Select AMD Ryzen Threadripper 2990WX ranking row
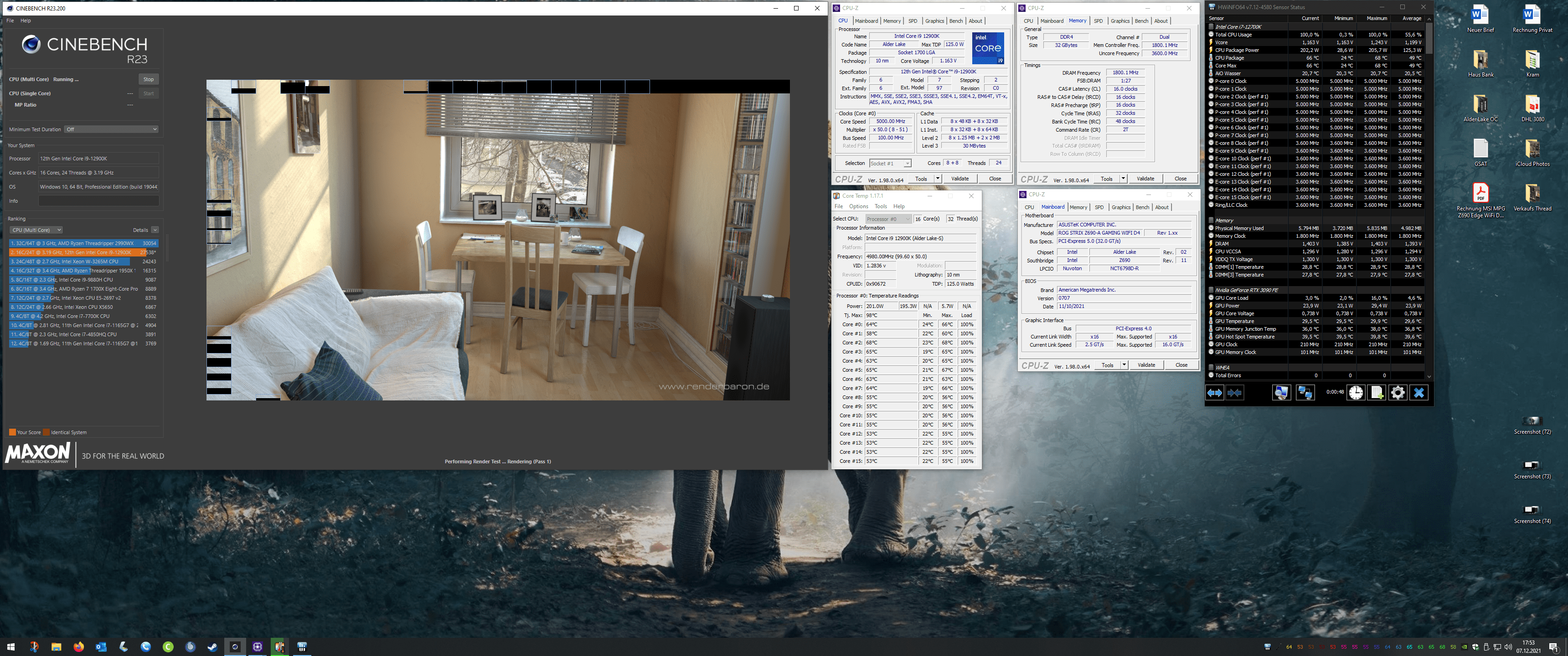 (83, 243)
